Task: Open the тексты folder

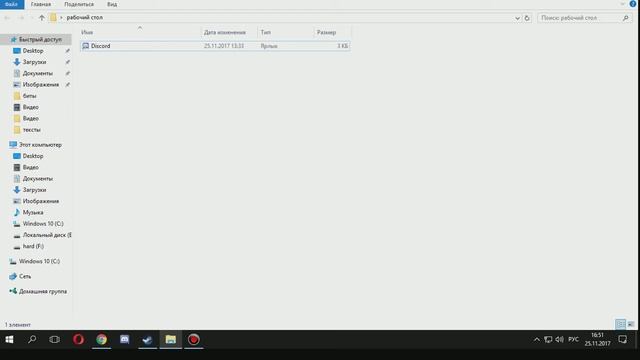Action: pos(31,130)
